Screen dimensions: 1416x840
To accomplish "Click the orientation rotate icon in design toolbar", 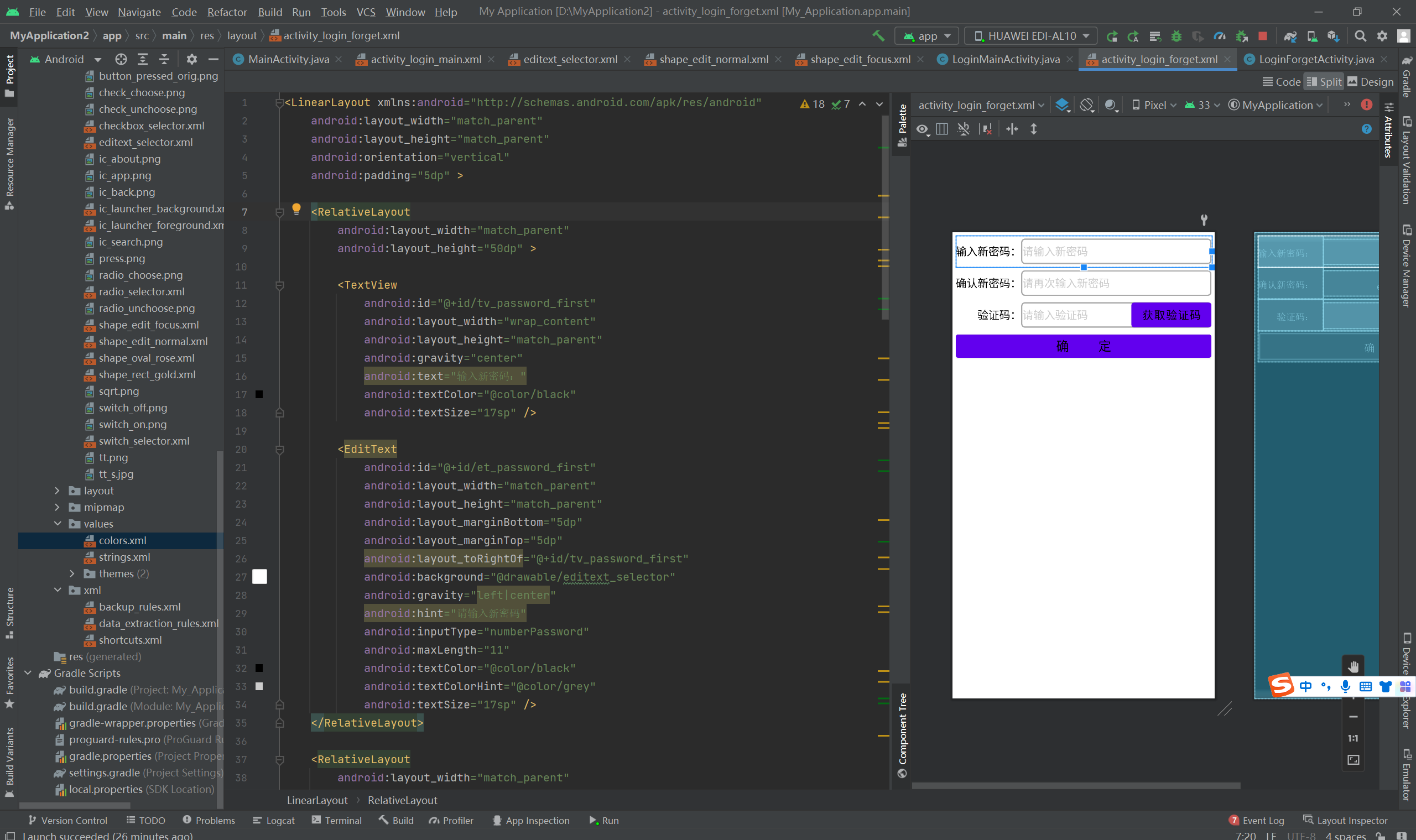I will [1086, 105].
